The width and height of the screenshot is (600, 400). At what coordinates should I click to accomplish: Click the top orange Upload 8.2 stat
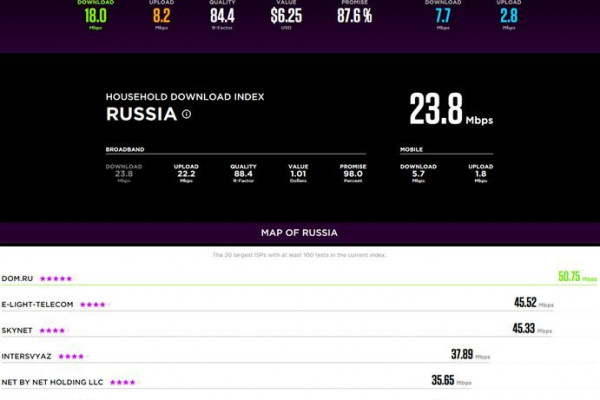(x=162, y=16)
